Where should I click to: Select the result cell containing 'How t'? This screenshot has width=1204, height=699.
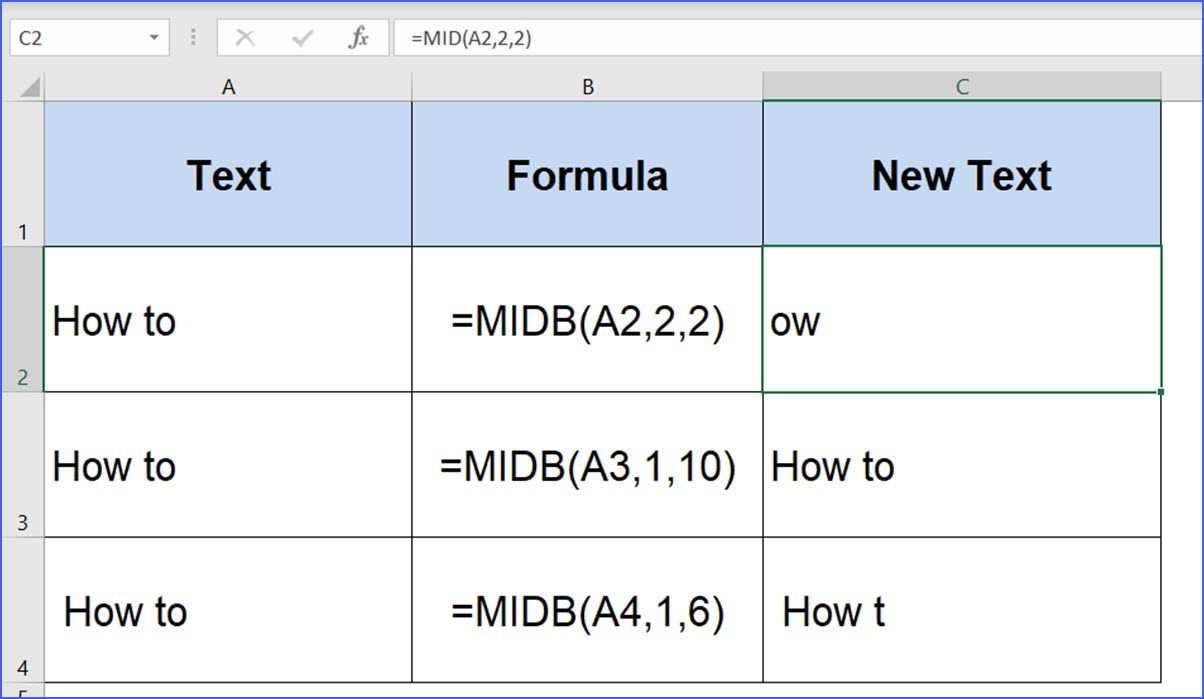pos(961,611)
